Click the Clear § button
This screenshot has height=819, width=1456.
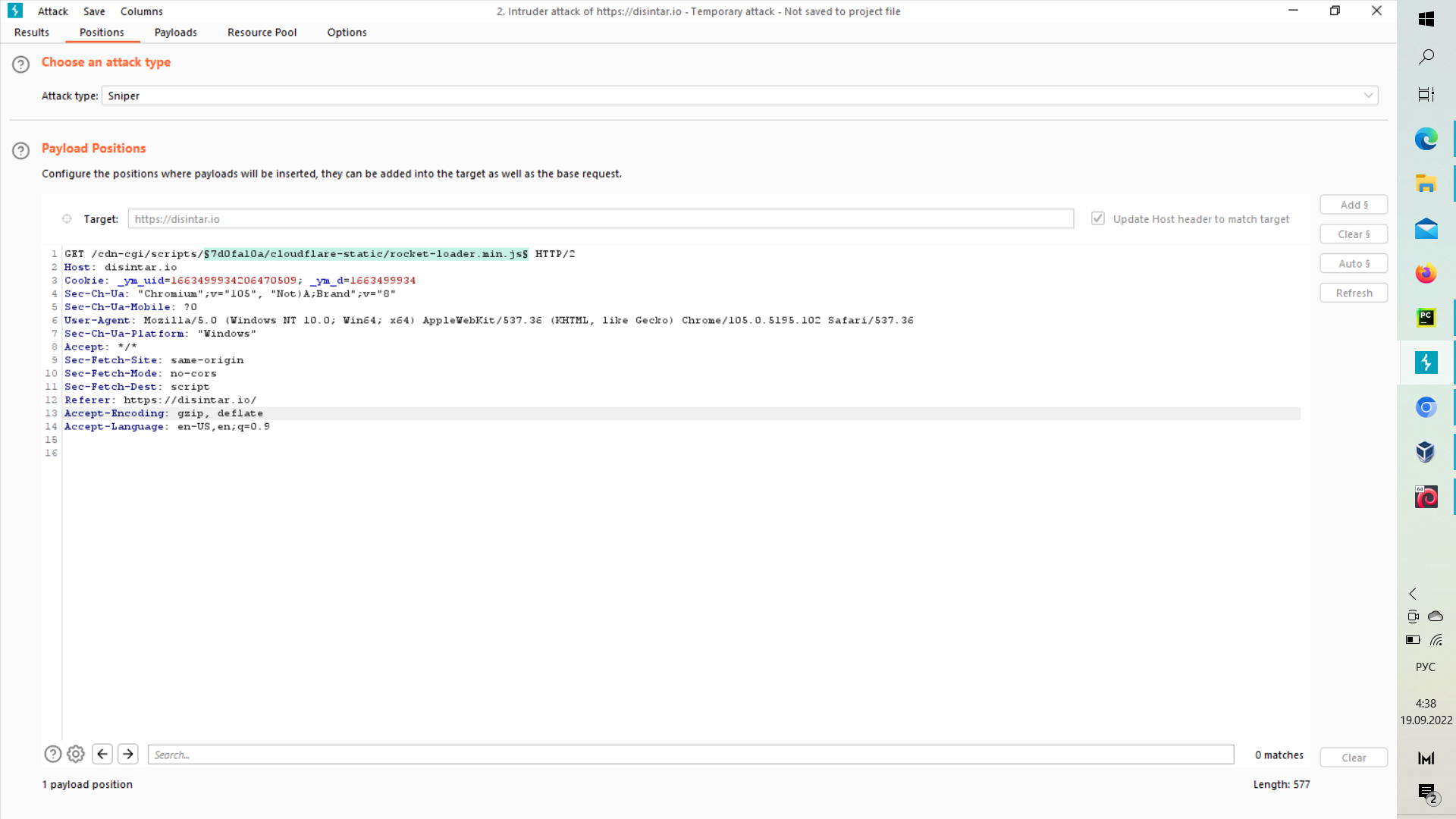pos(1354,234)
